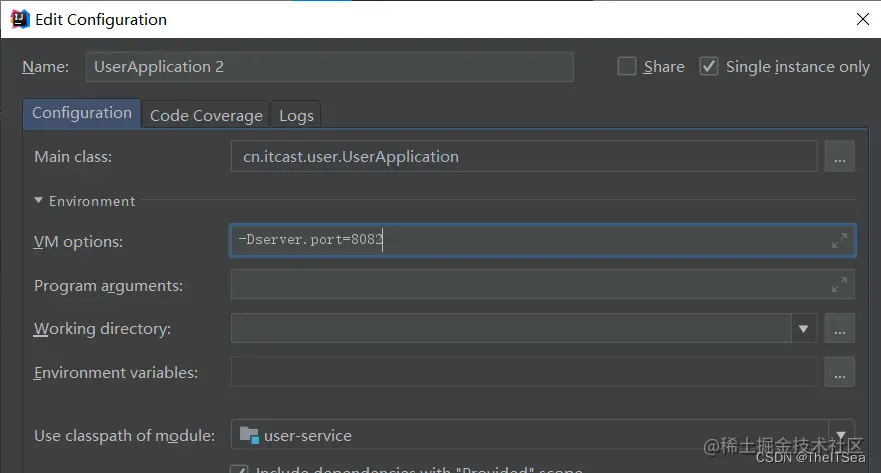Edit the Name field UserApplication 2
This screenshot has width=881, height=473.
330,66
